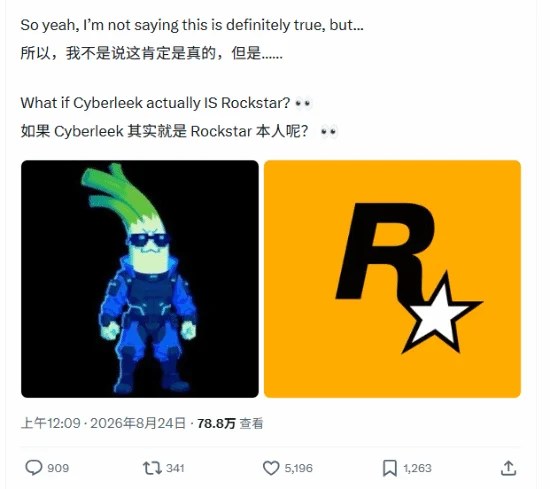Click the 5,196 likes count
The image size is (550, 489).
click(x=299, y=468)
